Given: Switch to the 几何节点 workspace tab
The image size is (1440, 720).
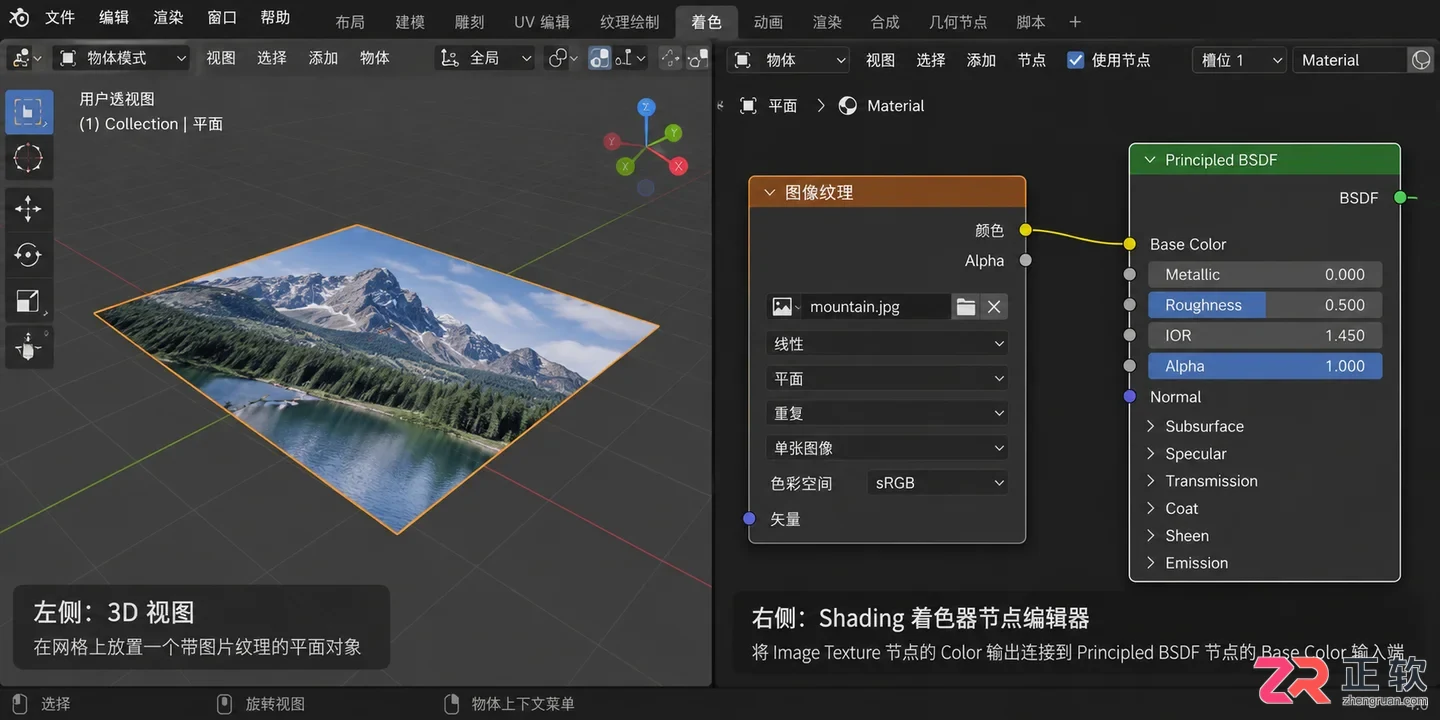Looking at the screenshot, I should click(x=958, y=22).
